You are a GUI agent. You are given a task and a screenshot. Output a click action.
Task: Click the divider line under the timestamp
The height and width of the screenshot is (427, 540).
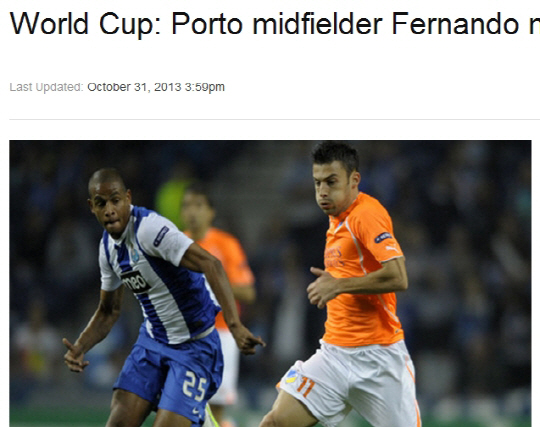point(274,119)
